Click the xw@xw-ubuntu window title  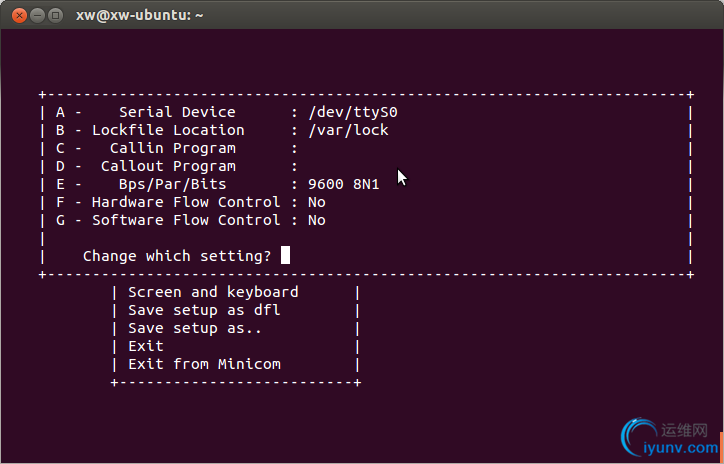139,15
